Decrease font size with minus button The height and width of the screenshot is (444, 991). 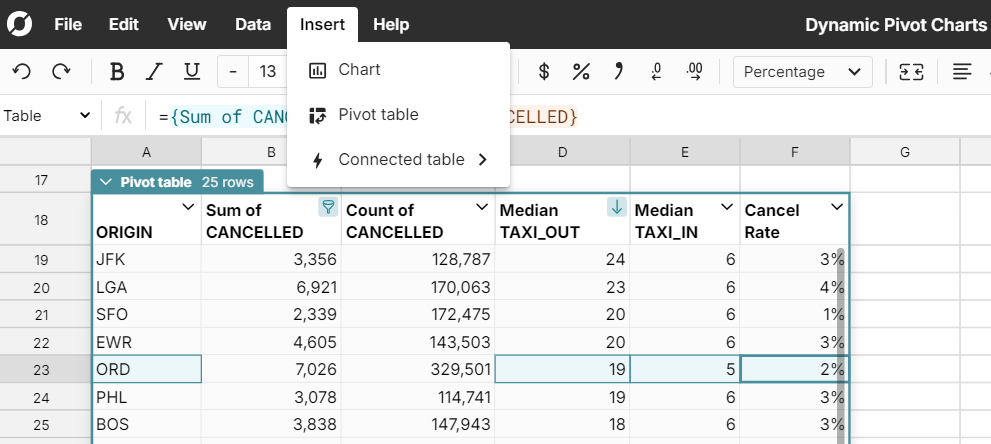pos(233,71)
